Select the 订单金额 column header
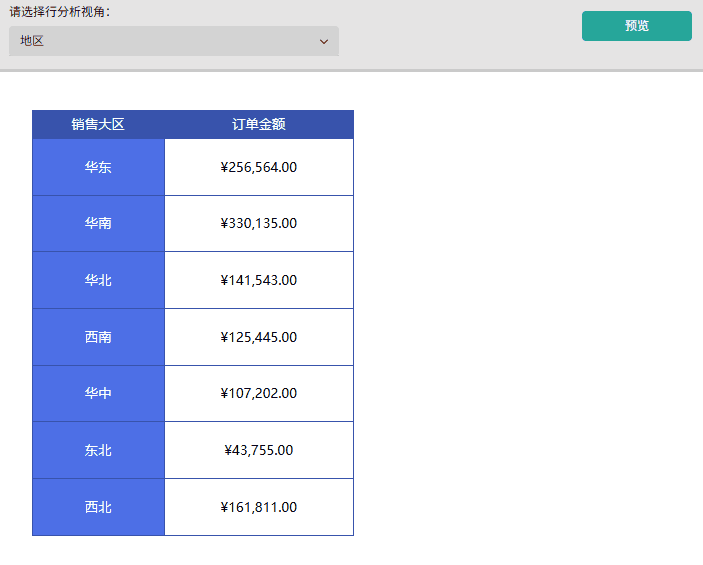The image size is (703, 565). coord(259,124)
